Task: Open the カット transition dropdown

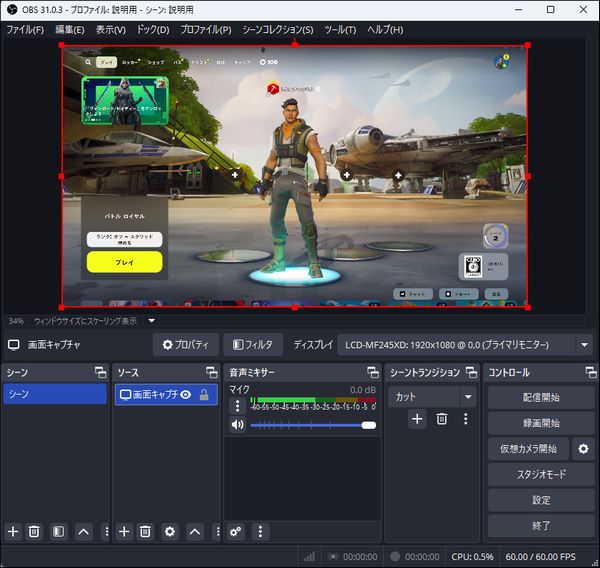Action: click(x=432, y=397)
